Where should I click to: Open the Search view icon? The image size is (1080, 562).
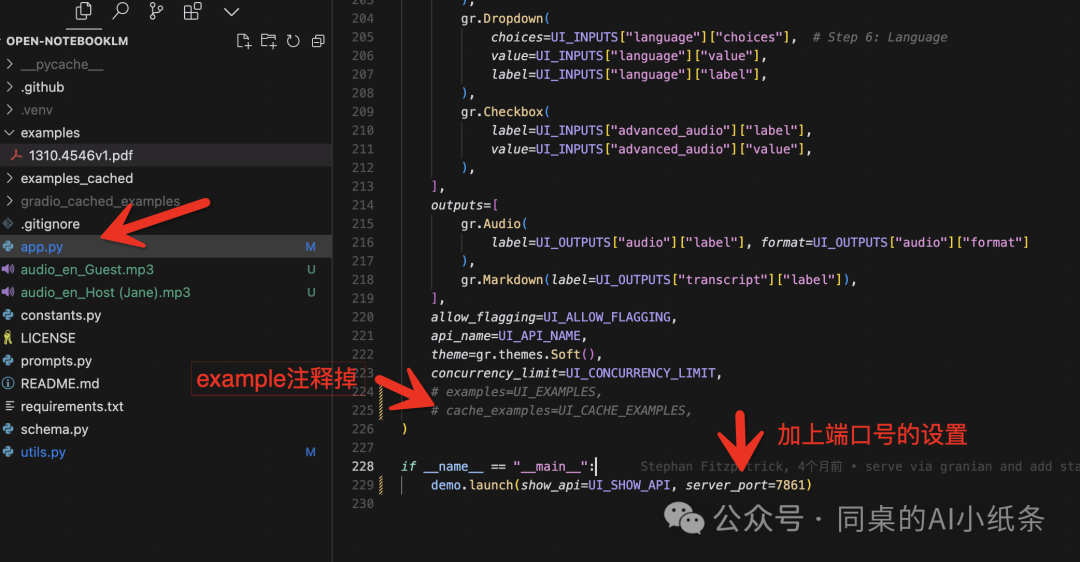[121, 11]
